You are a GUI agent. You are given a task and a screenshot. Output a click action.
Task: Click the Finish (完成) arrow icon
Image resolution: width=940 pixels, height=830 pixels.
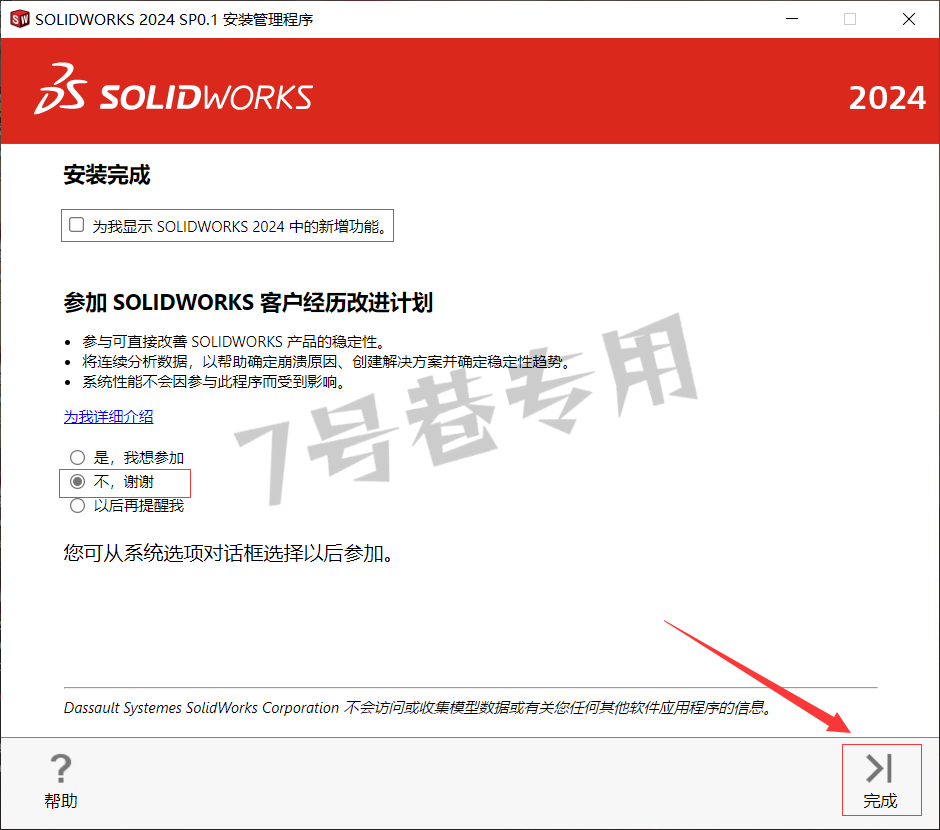[880, 769]
